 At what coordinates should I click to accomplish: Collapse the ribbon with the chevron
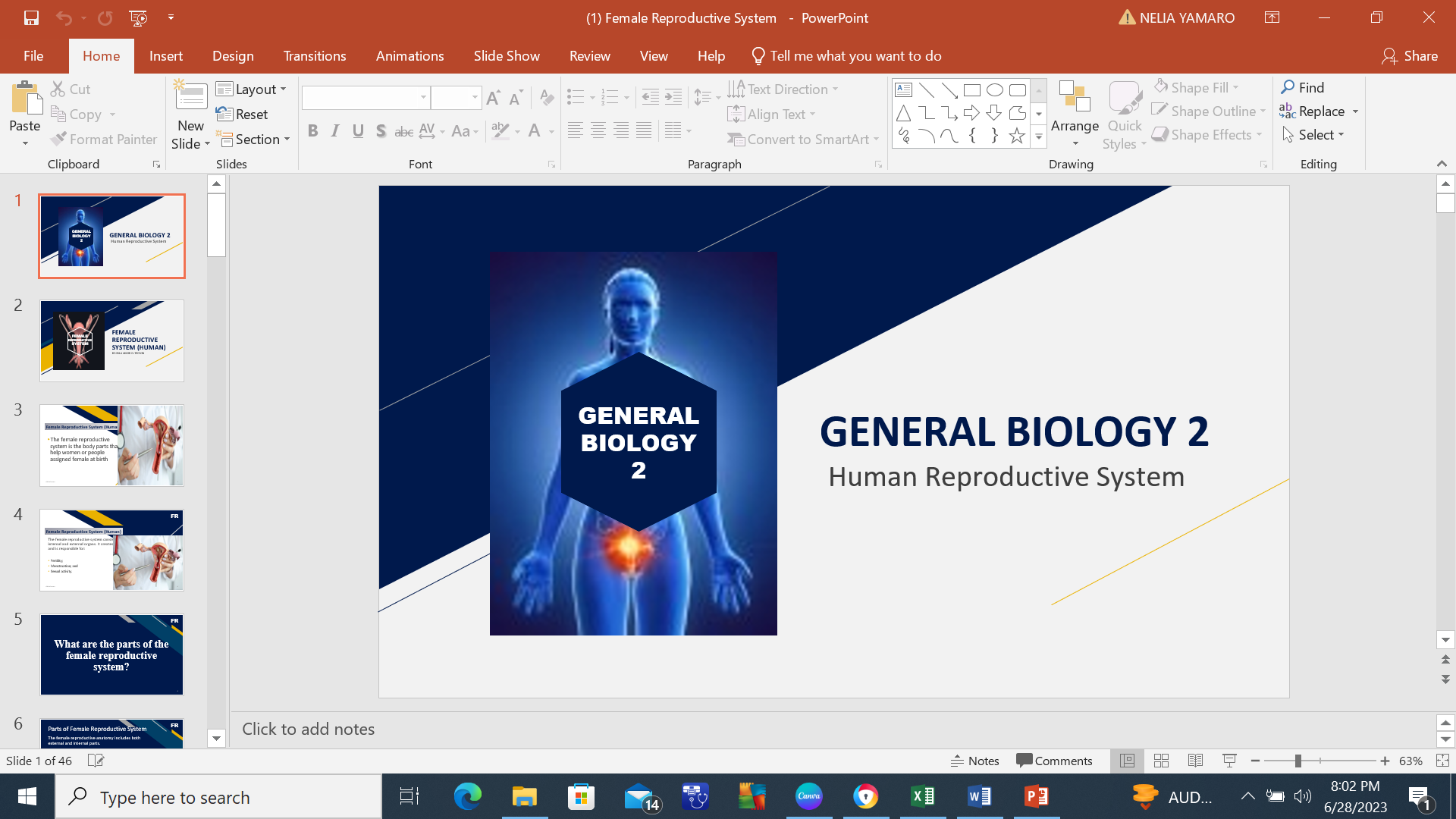[x=1442, y=164]
